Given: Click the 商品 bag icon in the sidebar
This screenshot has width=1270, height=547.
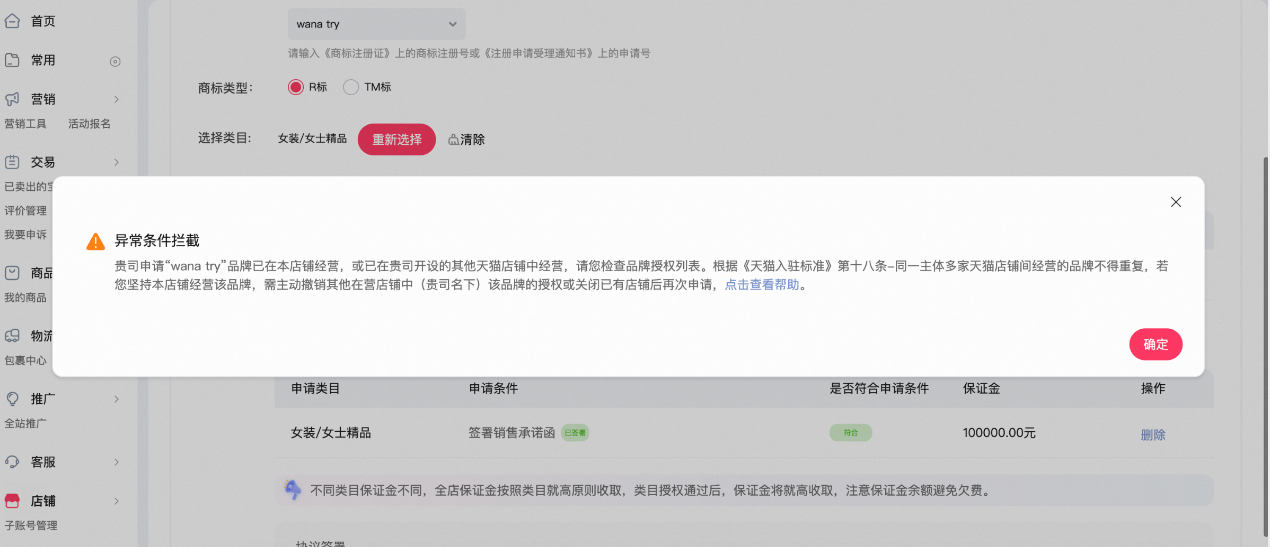Looking at the screenshot, I should click(x=12, y=273).
